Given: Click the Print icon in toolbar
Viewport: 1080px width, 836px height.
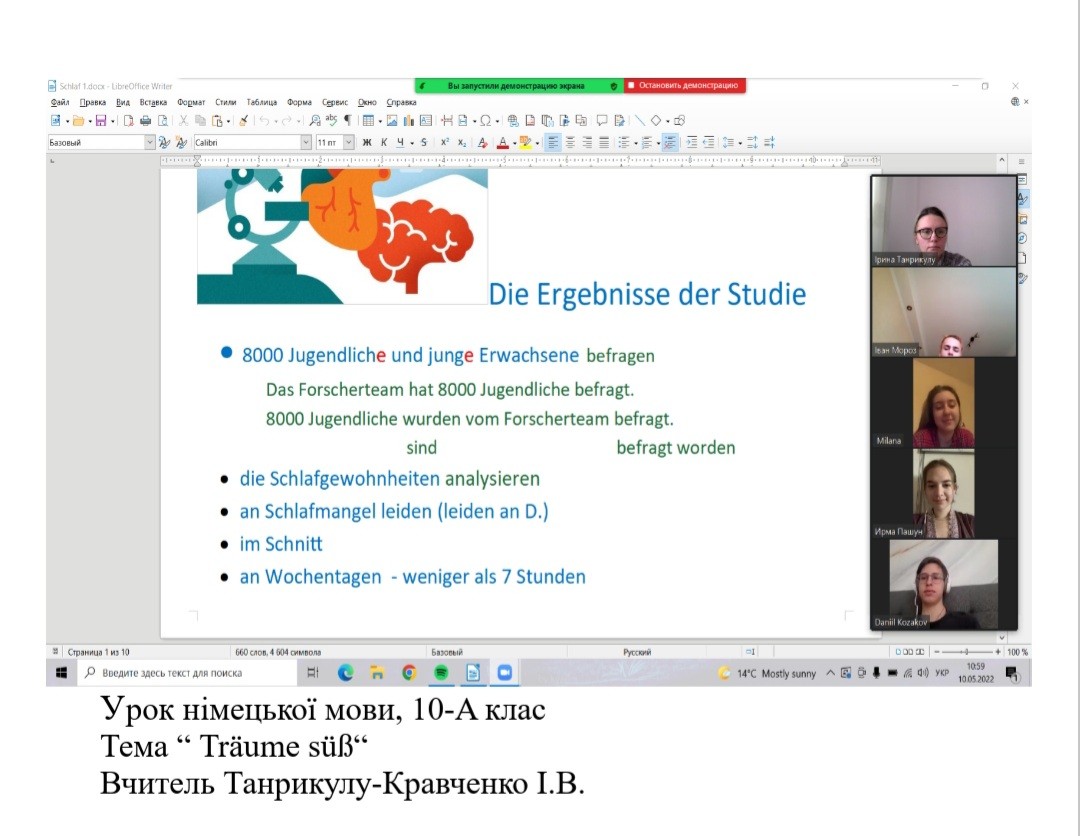Looking at the screenshot, I should pos(145,121).
